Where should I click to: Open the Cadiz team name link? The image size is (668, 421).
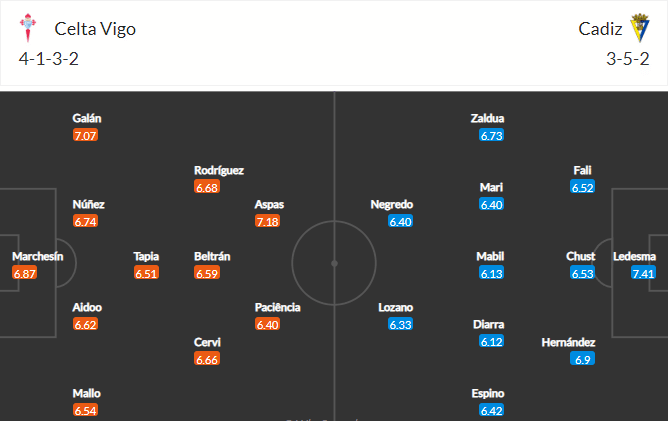tap(600, 29)
